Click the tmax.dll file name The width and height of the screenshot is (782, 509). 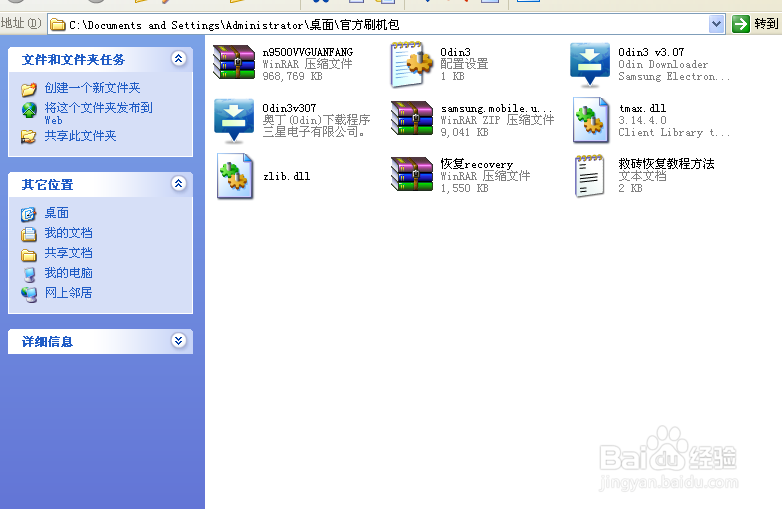642,108
